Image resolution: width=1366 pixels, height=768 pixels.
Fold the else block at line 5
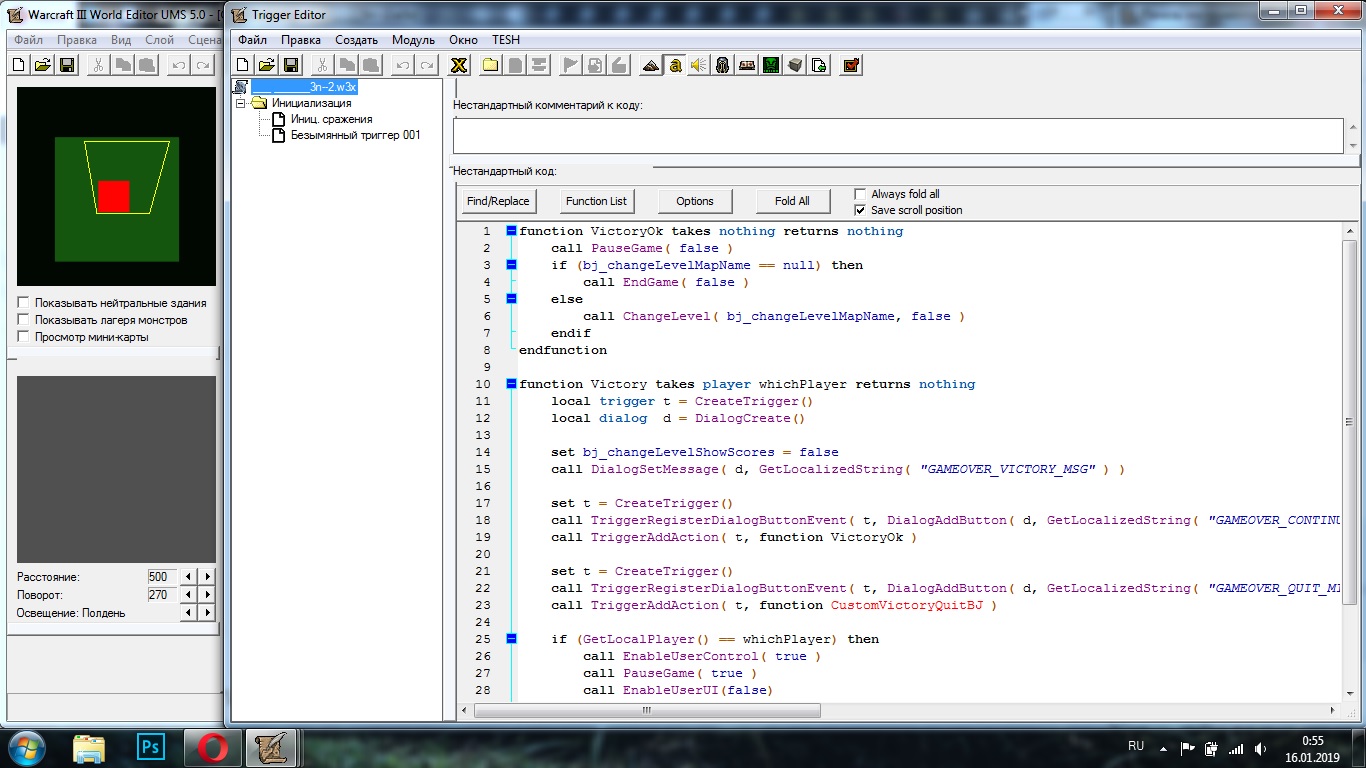click(x=511, y=299)
